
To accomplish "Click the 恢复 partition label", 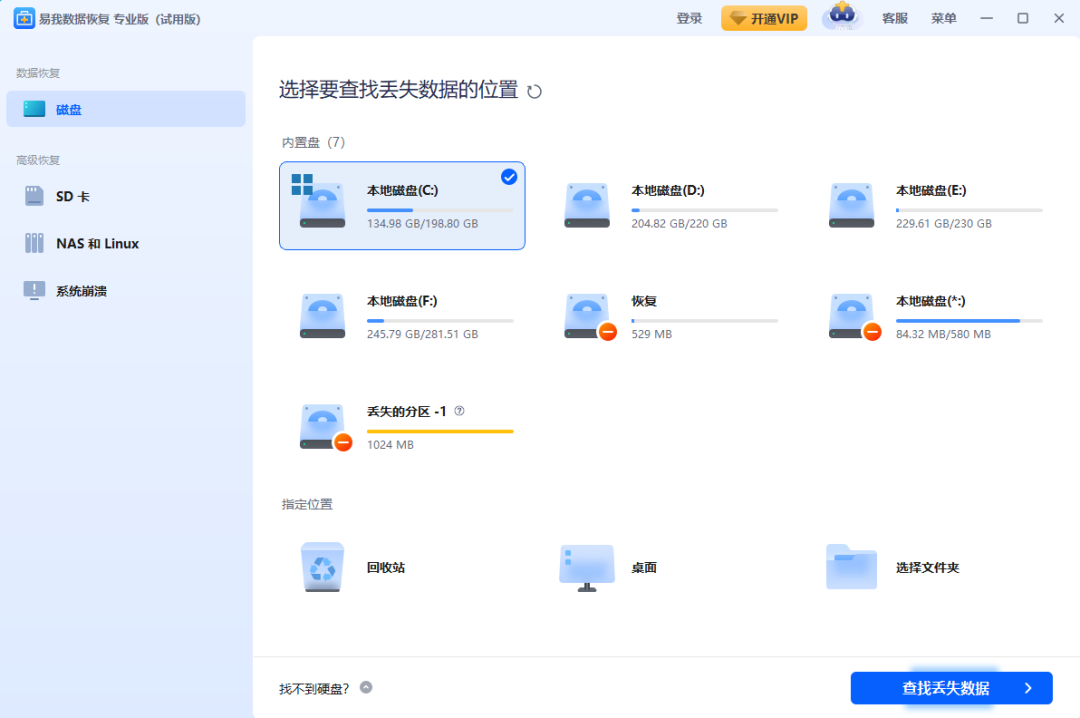I will tap(644, 301).
